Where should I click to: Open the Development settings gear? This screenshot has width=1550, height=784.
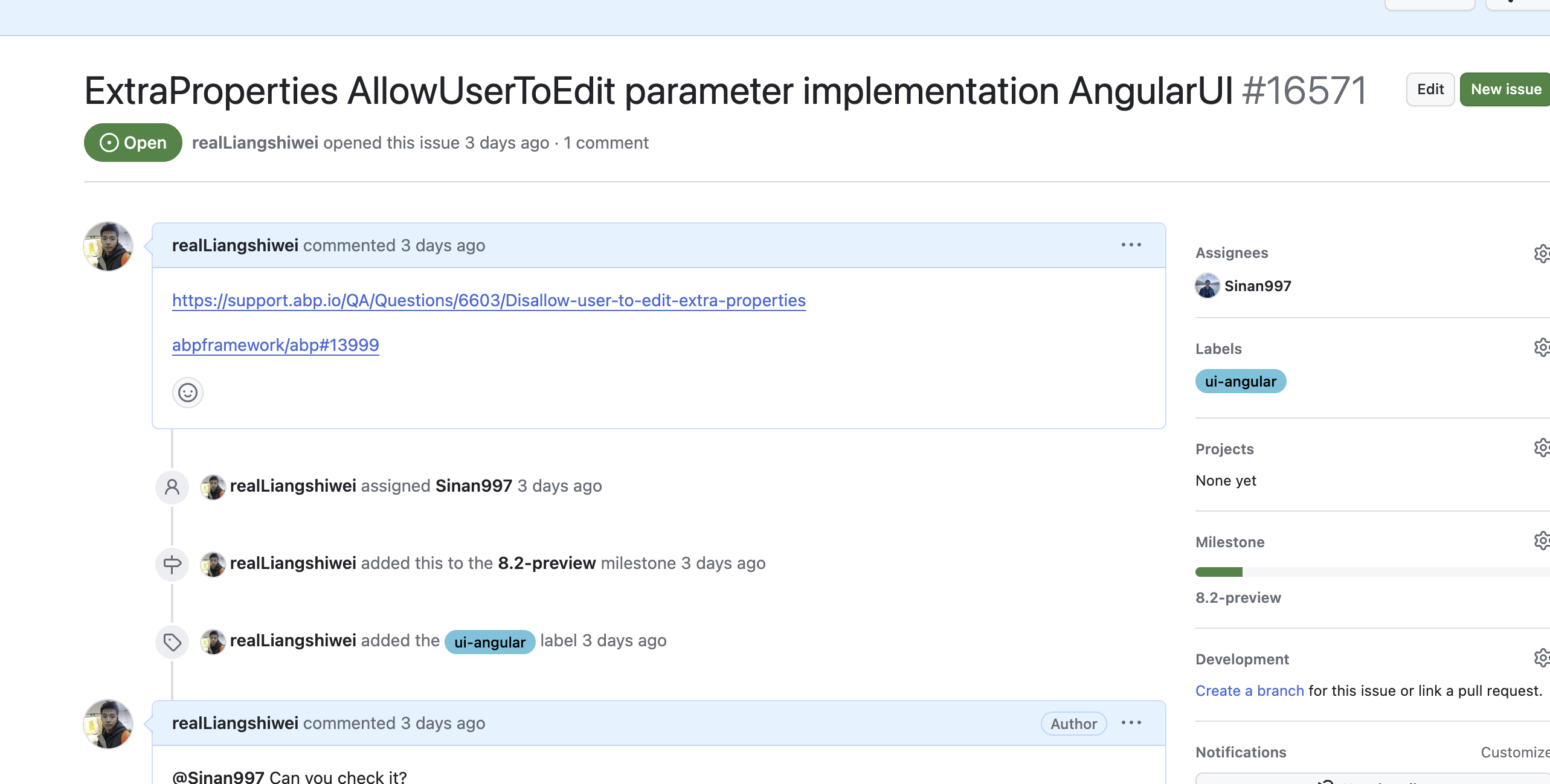tap(1542, 658)
